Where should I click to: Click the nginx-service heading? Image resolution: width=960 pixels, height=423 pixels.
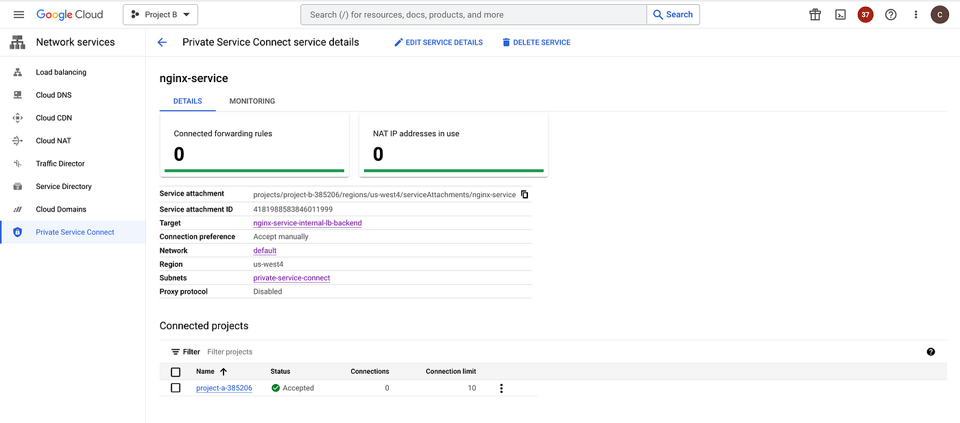click(x=193, y=78)
